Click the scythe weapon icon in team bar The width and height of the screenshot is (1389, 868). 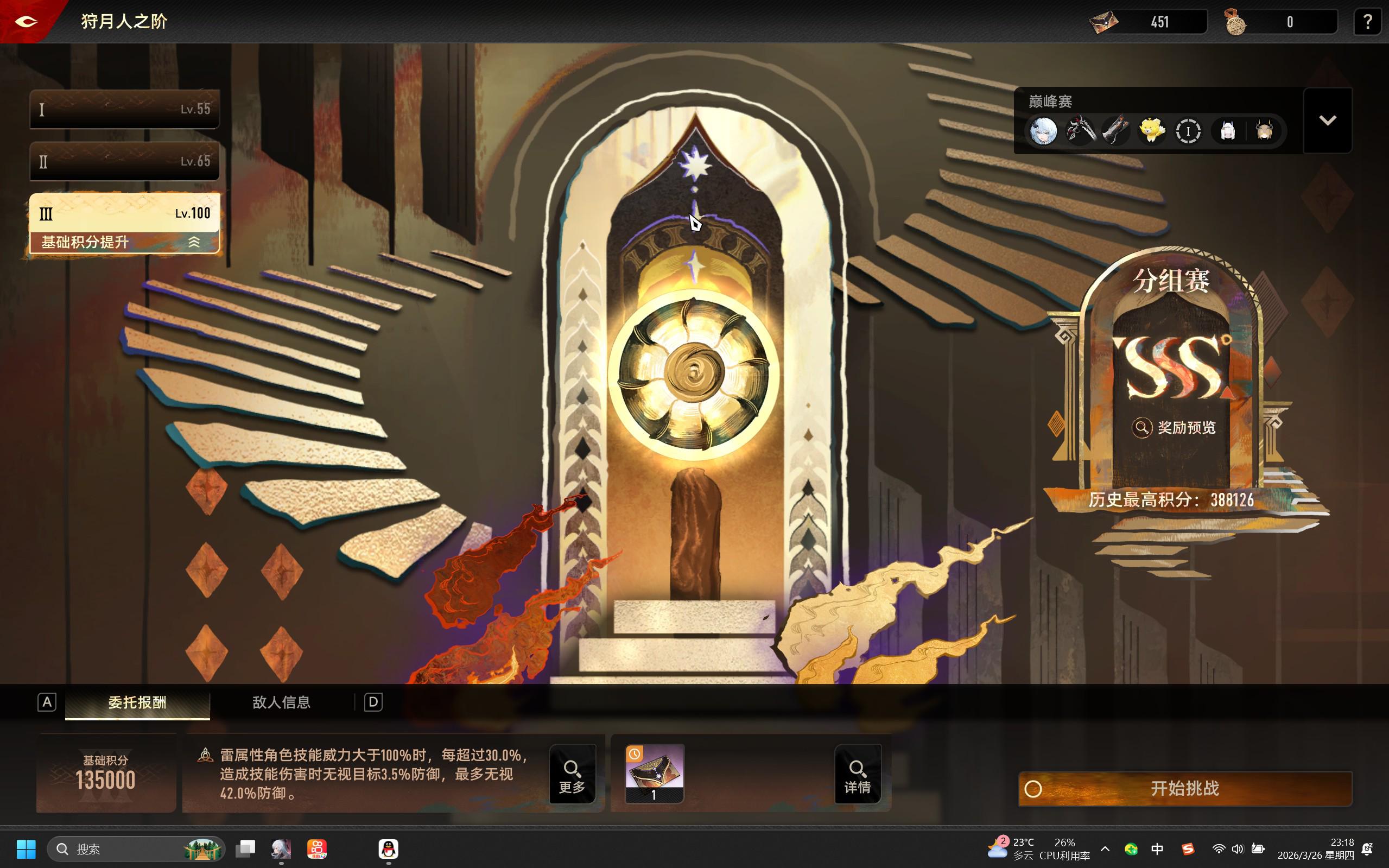tap(1080, 131)
